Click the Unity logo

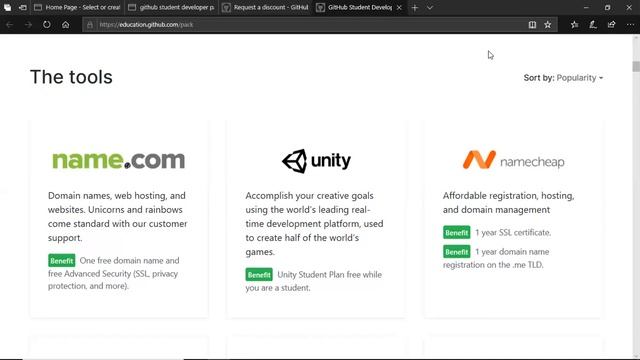(316, 161)
